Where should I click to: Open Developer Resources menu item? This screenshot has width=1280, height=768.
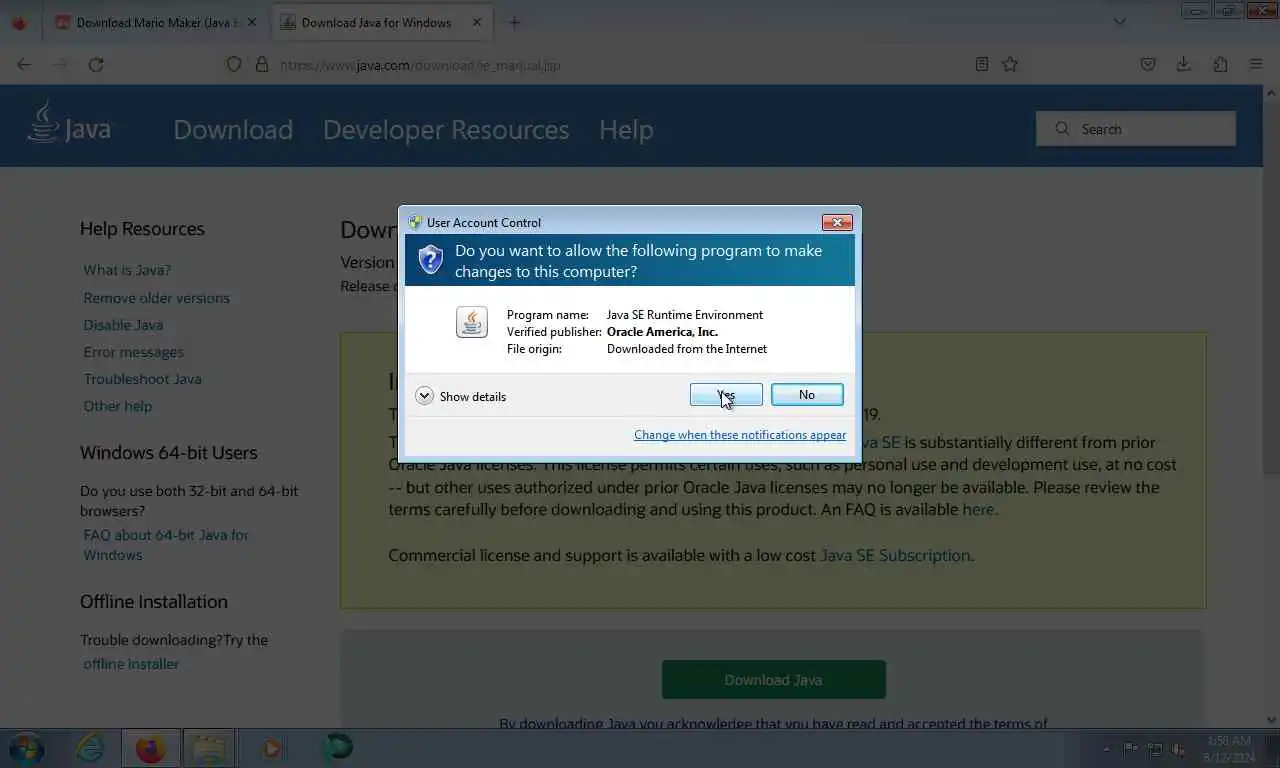pyautogui.click(x=446, y=130)
